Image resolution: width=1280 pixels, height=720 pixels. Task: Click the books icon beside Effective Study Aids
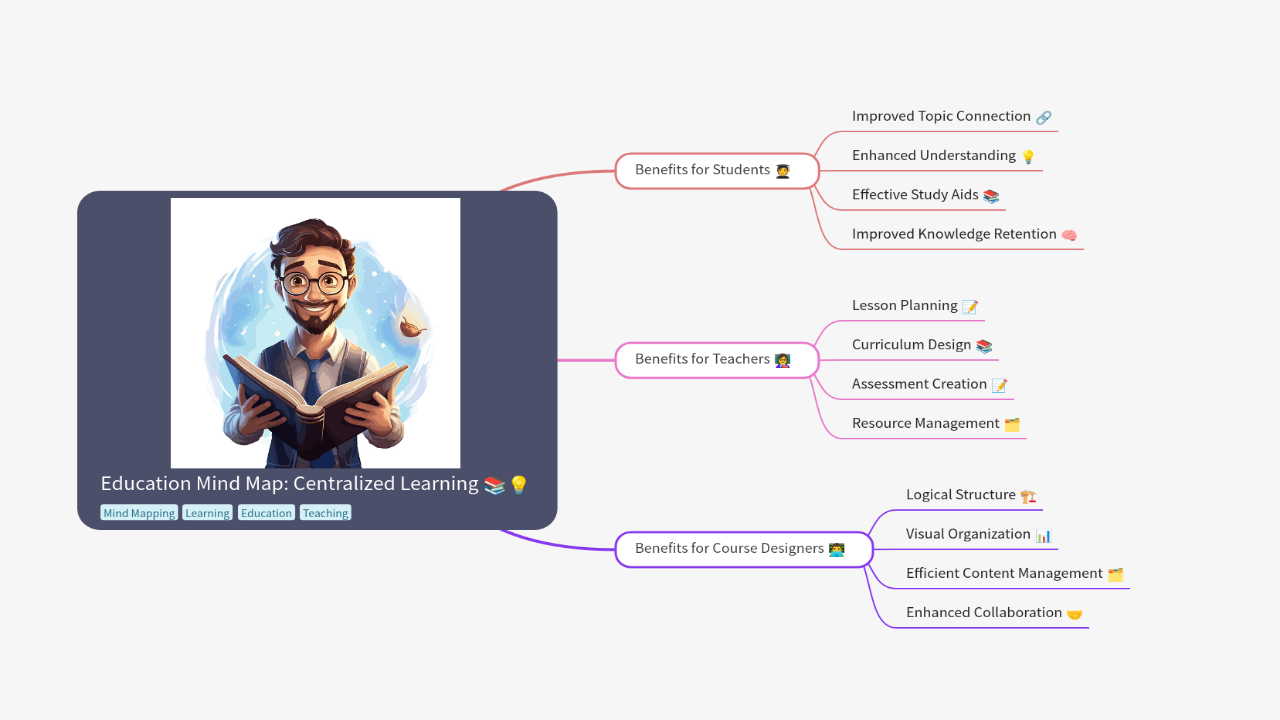point(991,196)
